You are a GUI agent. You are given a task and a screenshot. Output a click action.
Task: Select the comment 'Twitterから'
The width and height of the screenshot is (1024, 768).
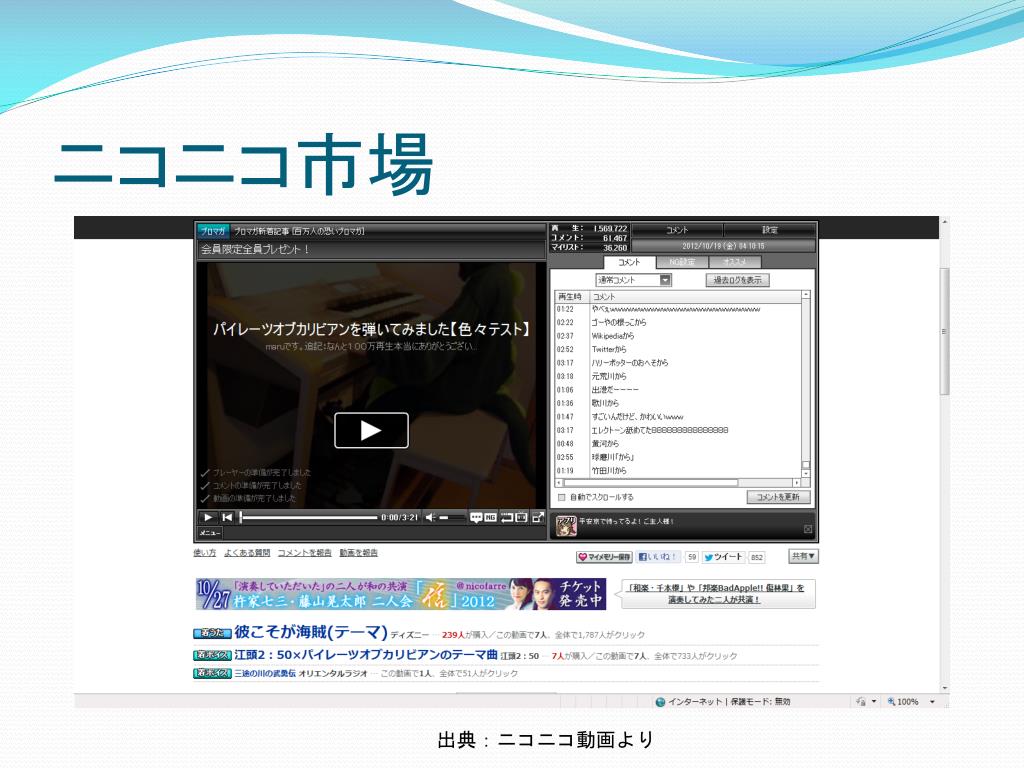click(609, 349)
